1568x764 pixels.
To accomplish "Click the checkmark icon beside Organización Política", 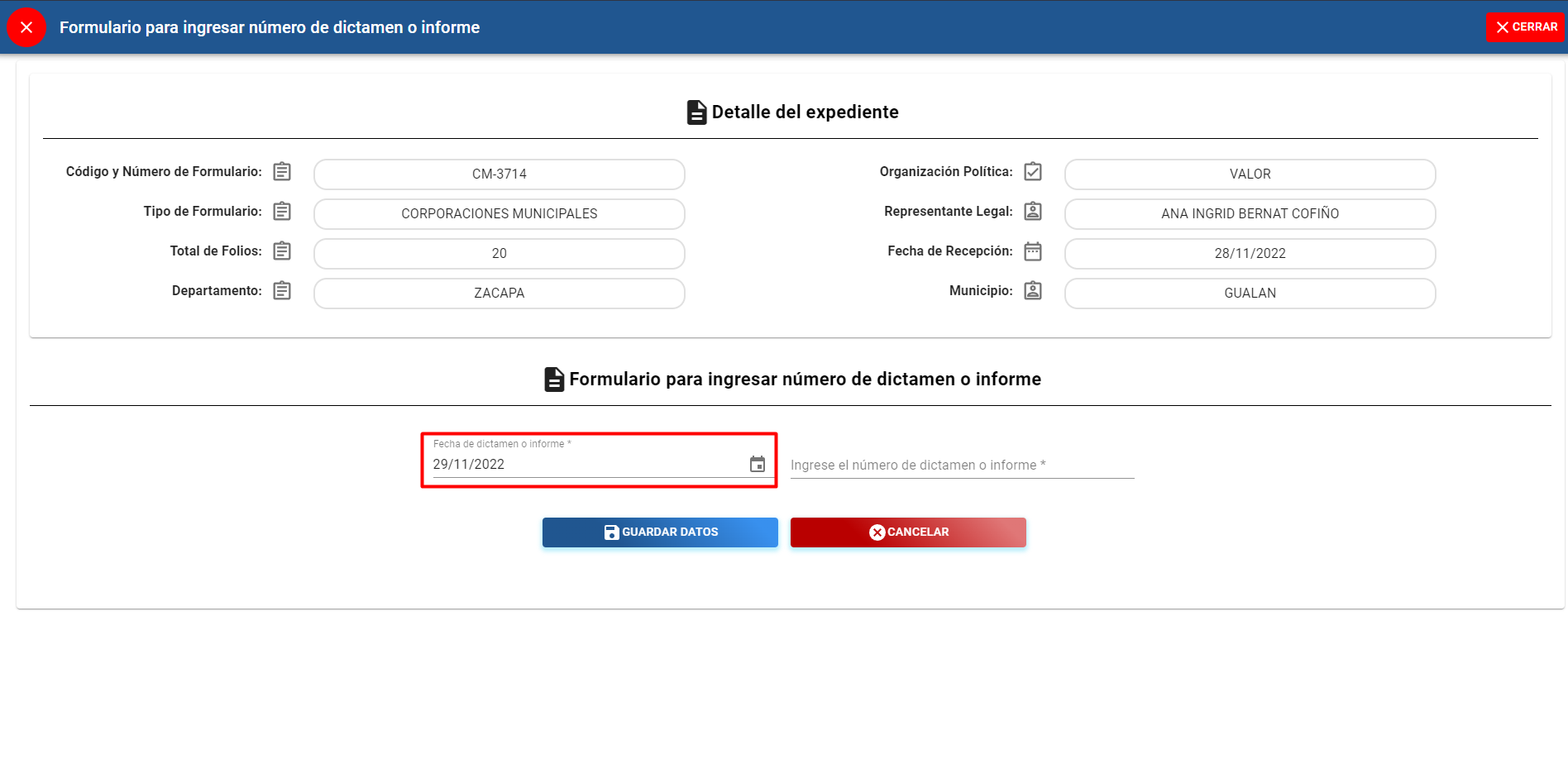I will (1033, 171).
